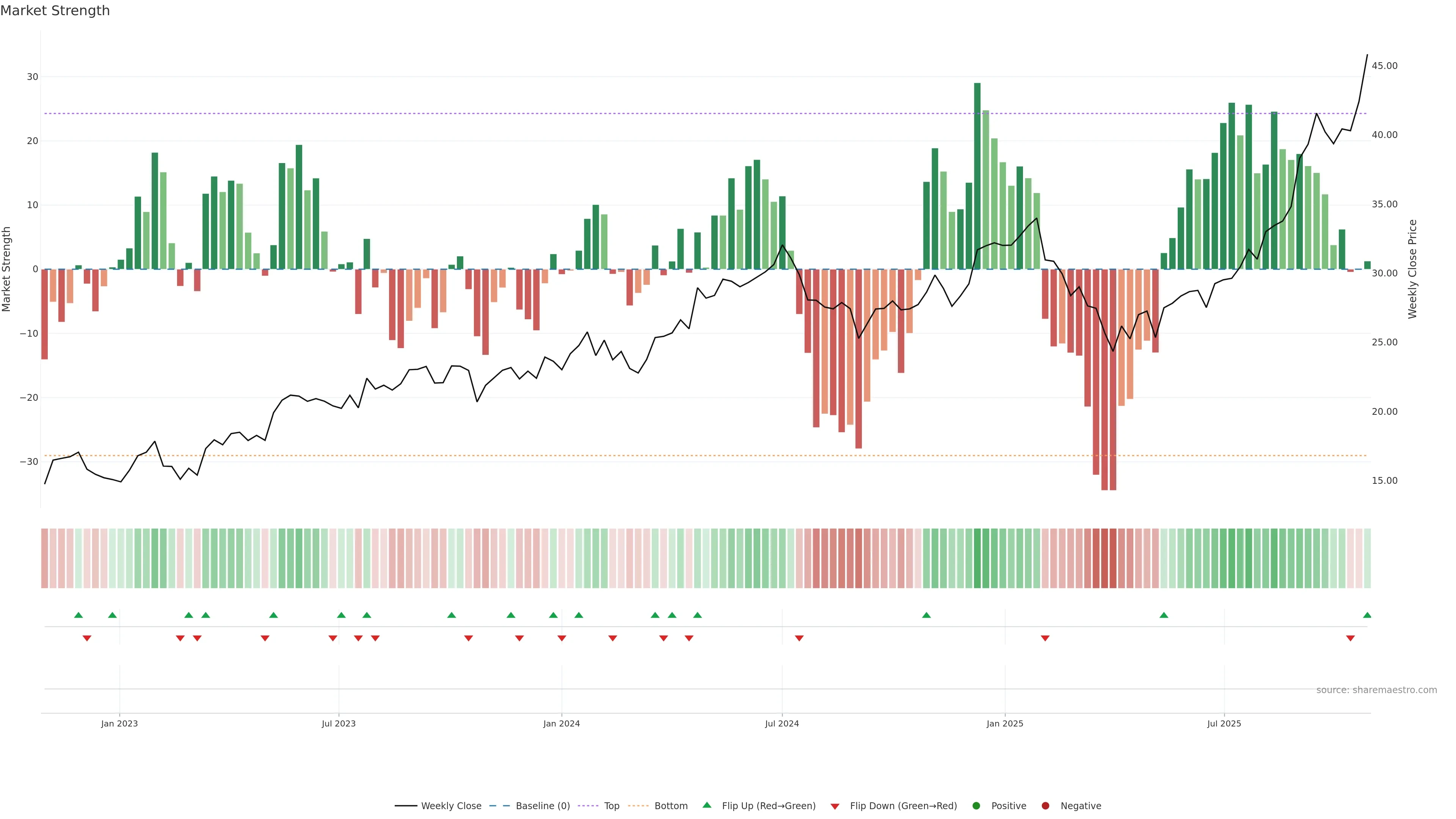Screen dimensions: 1456x819
Task: Click the Negative red circle legend icon
Action: [x=1045, y=806]
